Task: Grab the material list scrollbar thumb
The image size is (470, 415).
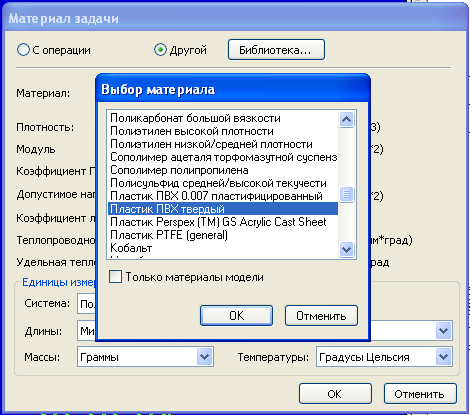Action: (347, 194)
